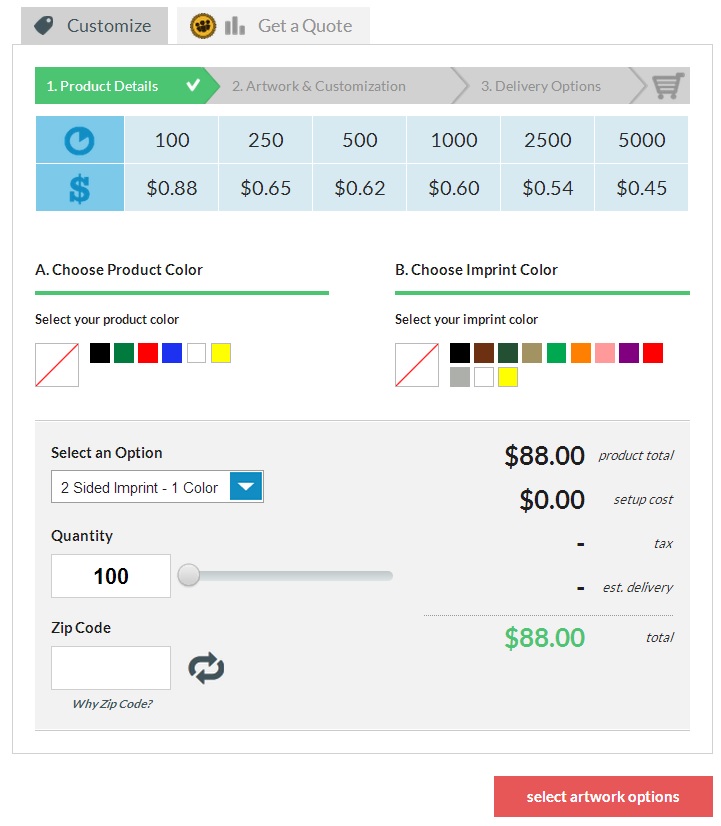Screen dimensions: 721x826
Task: Click the shopping cart icon
Action: [668, 86]
